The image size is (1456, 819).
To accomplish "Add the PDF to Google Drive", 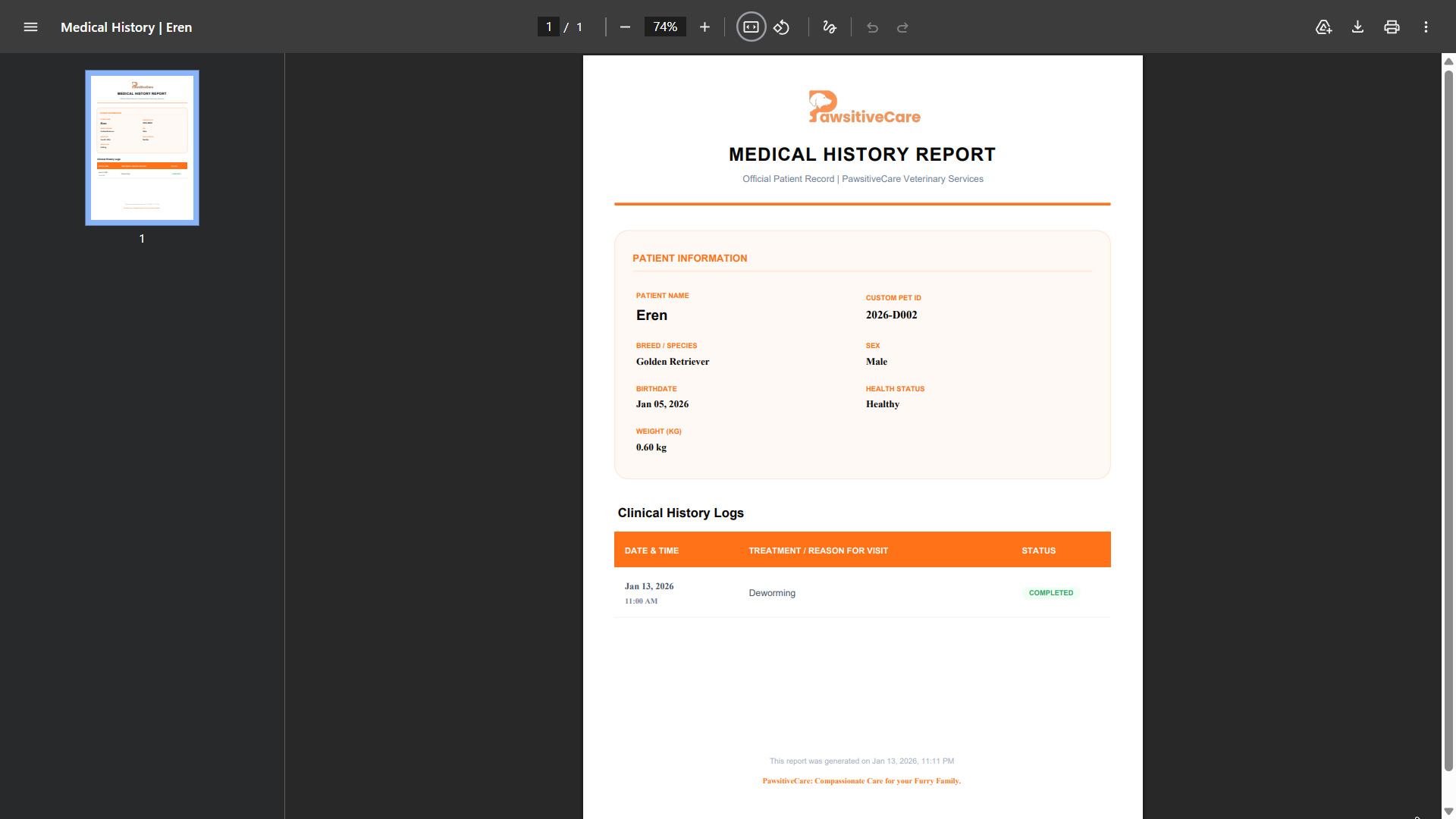I will 1324,27.
